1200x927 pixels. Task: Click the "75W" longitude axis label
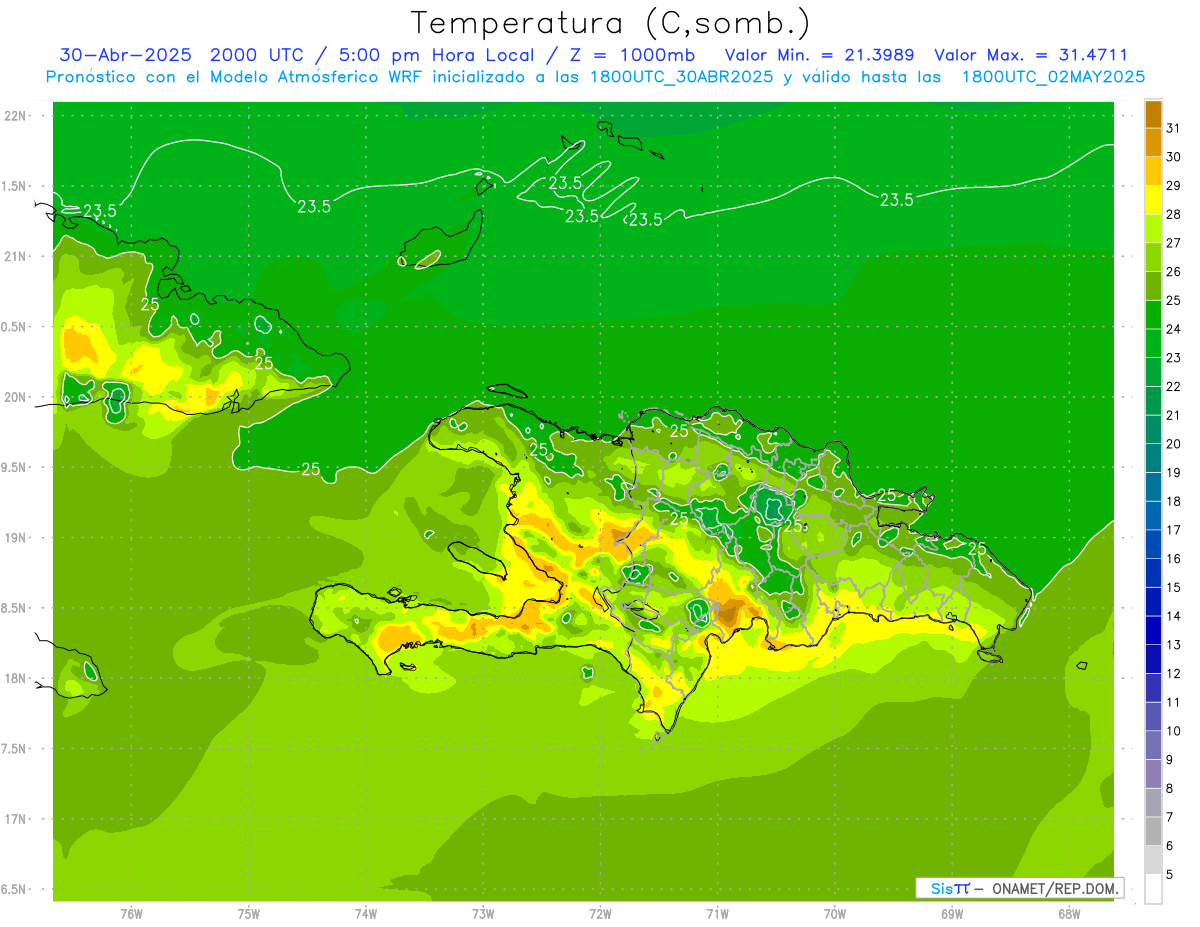coord(249,914)
